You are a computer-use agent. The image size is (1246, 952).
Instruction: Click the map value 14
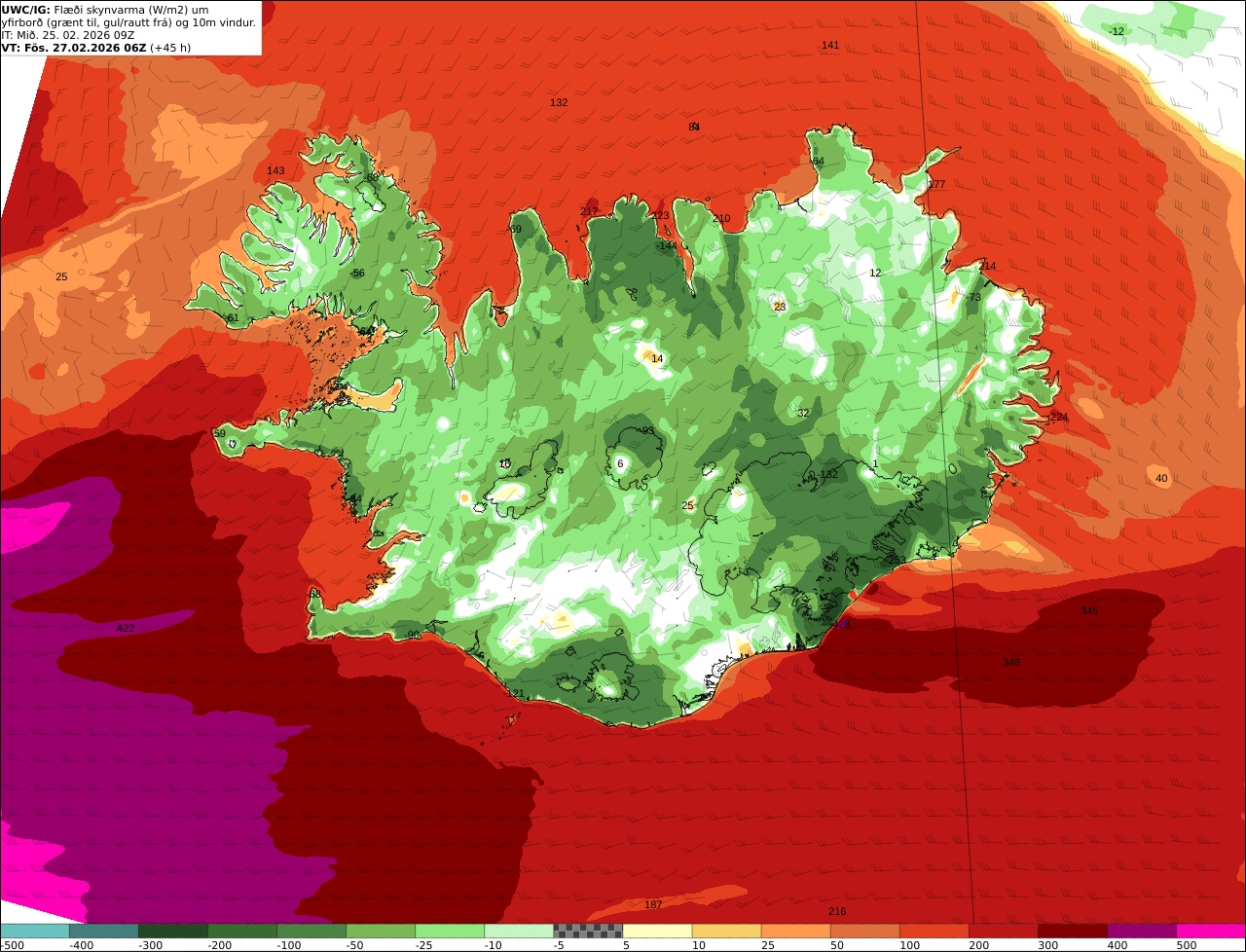coord(657,359)
